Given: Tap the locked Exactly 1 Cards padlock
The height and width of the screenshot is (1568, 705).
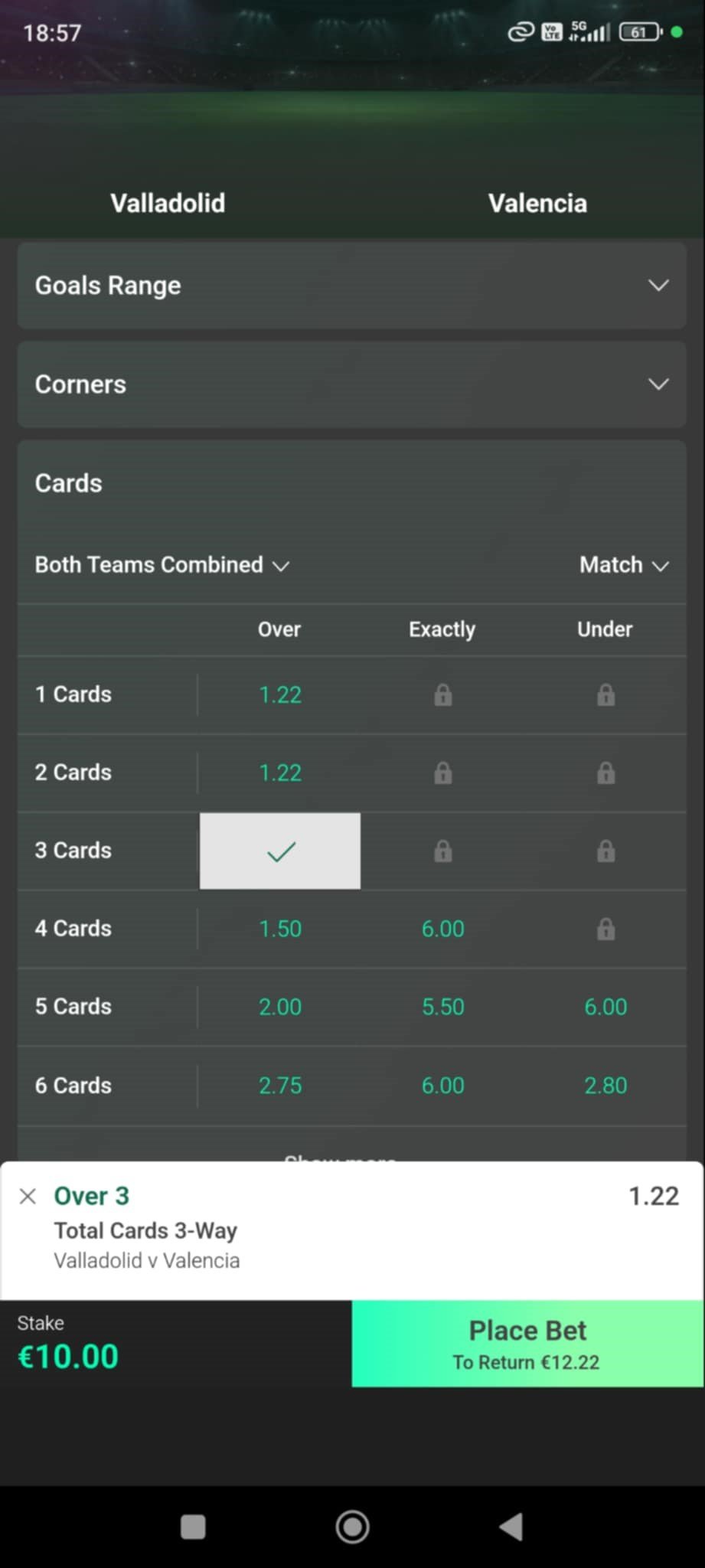Looking at the screenshot, I should click(x=442, y=695).
